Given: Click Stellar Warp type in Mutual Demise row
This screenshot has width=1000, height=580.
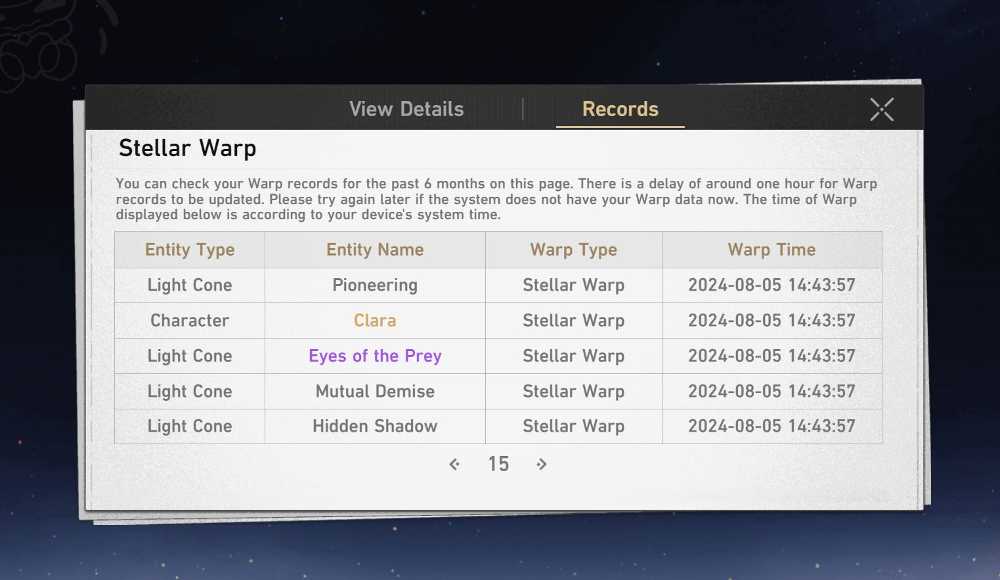Looking at the screenshot, I should [x=573, y=391].
